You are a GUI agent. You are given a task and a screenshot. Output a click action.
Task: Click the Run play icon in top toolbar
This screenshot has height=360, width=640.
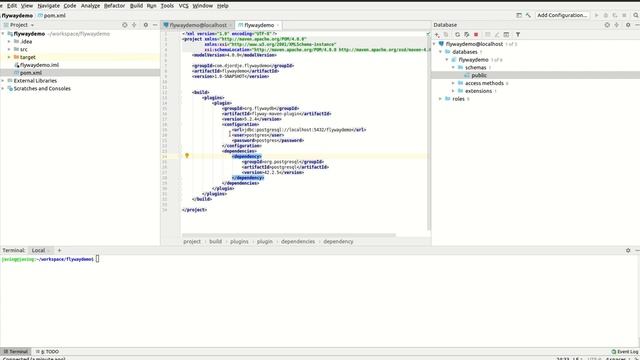[596, 15]
